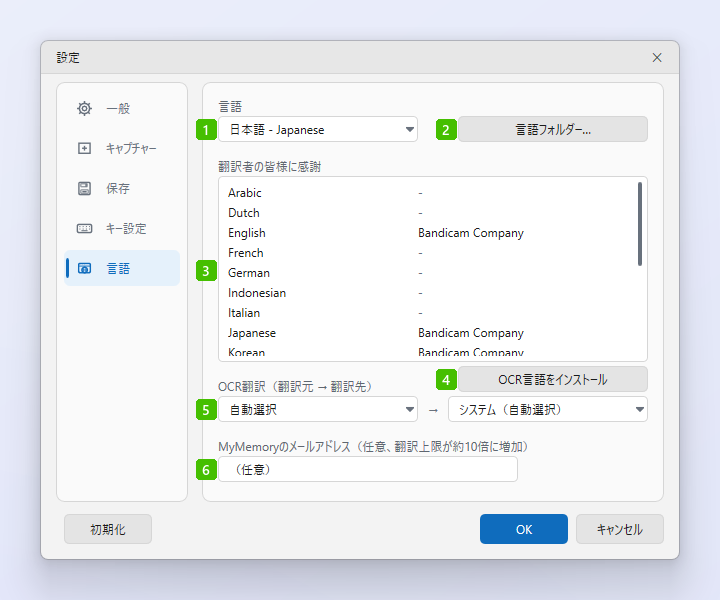Screen dimensions: 720x600
Task: Click Bandicam Company beside Japanese
Action: pyautogui.click(x=471, y=333)
